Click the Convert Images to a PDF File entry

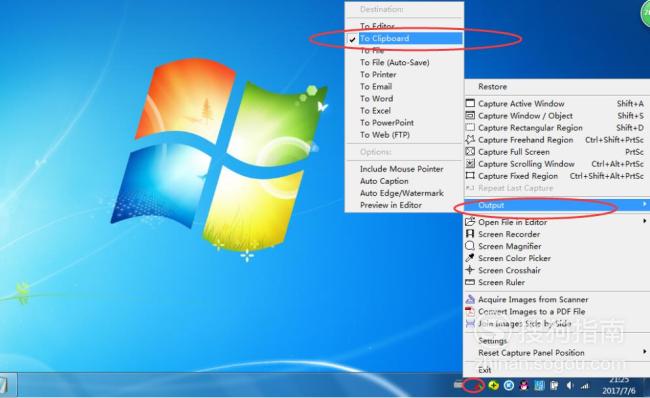(557, 311)
